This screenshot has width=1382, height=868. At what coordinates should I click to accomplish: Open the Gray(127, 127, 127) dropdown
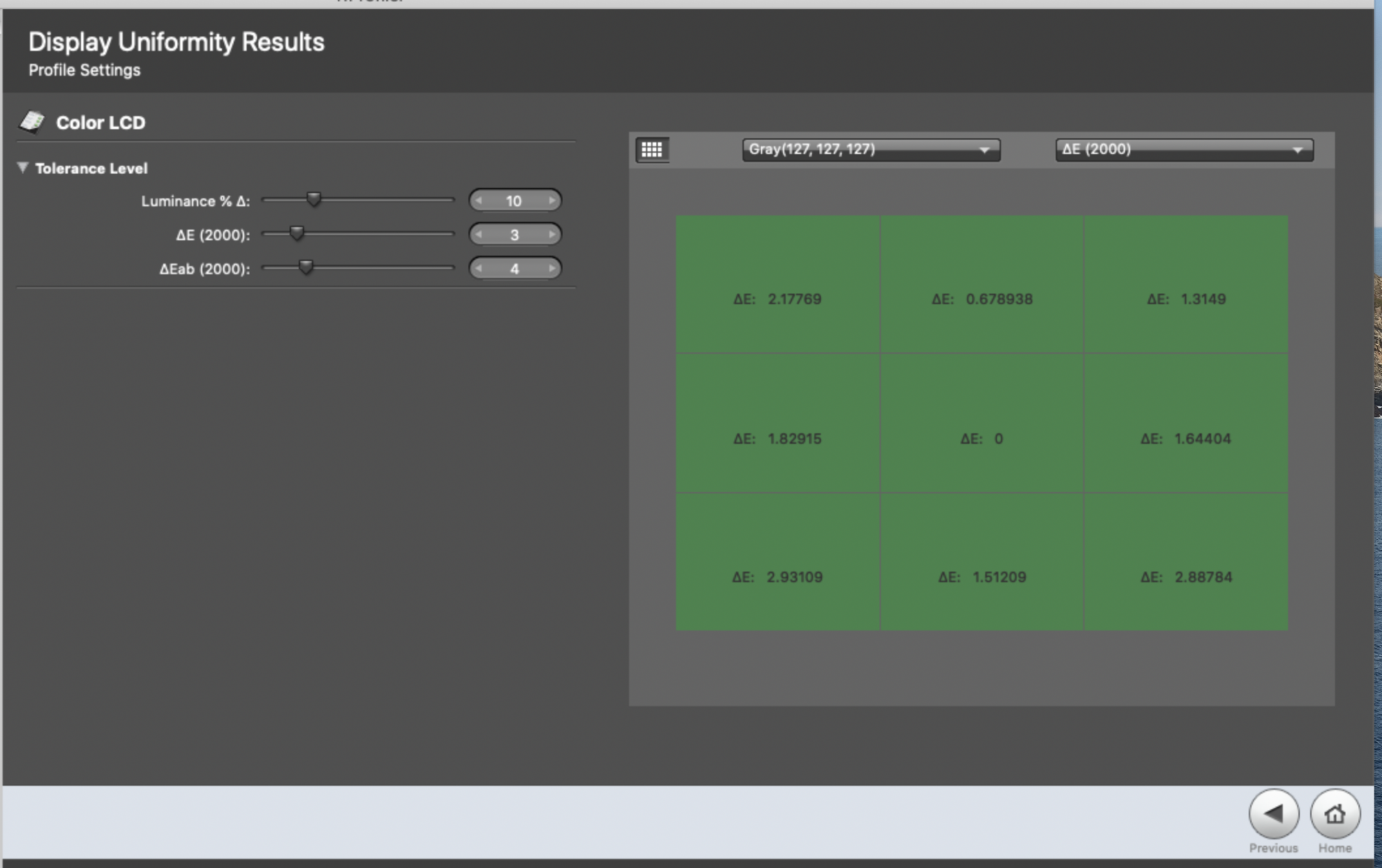point(871,149)
